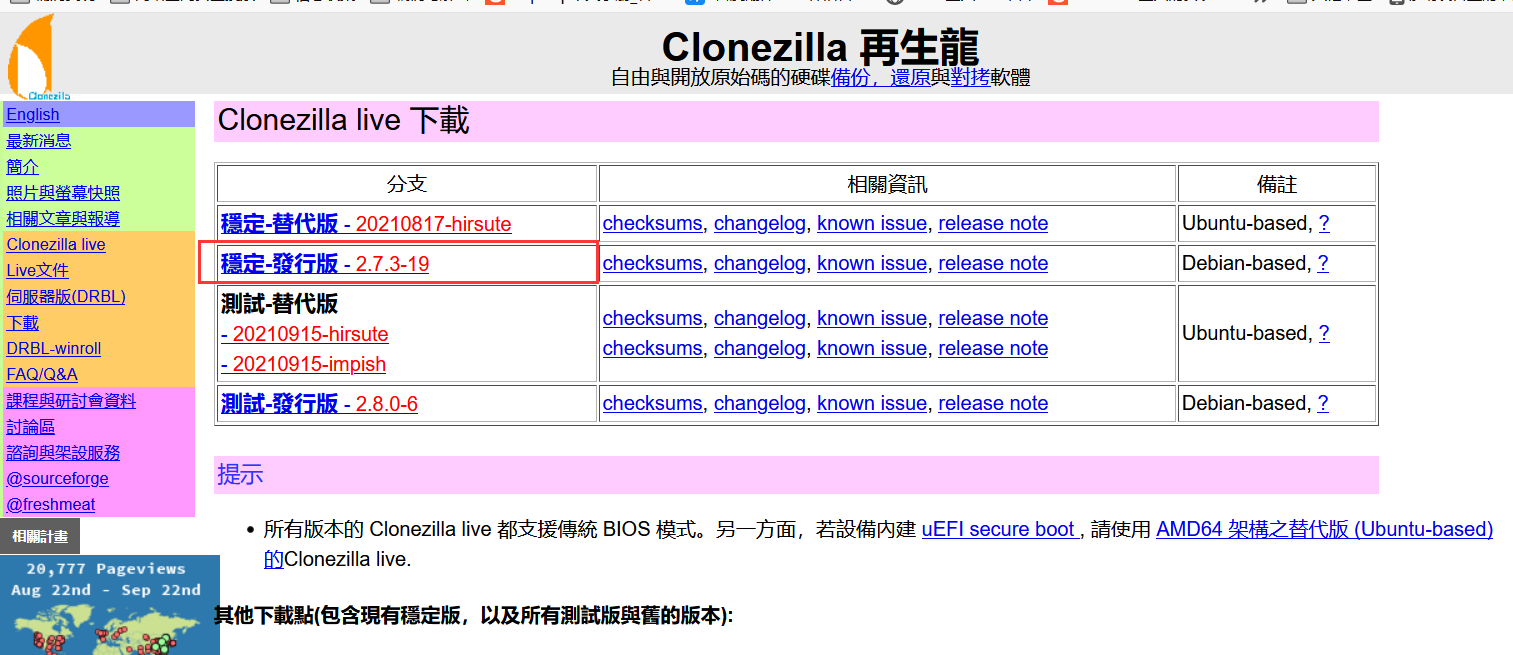Open the 簡介 sidebar link
Image resolution: width=1513 pixels, height=655 pixels.
point(22,167)
